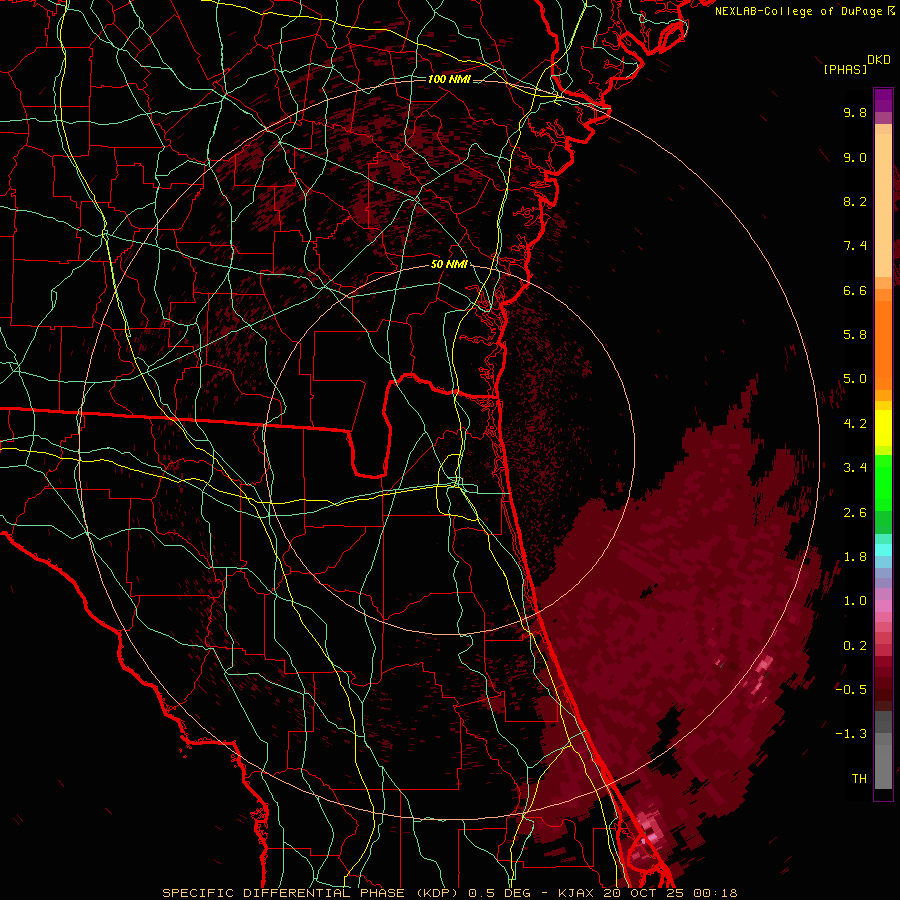Select the "4.2" color scale value
Screen dimensions: 900x900
(855, 424)
